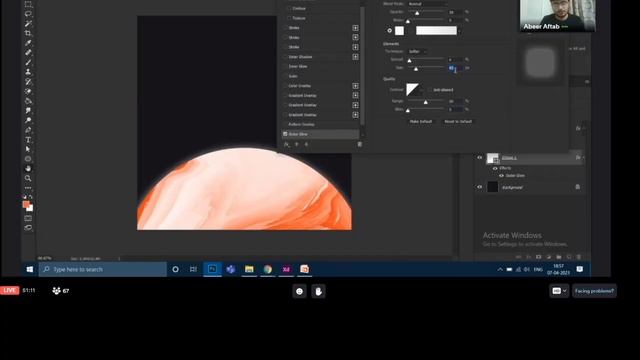The height and width of the screenshot is (360, 640).
Task: Add another Inner Shadow with plus icon
Action: coord(356,57)
